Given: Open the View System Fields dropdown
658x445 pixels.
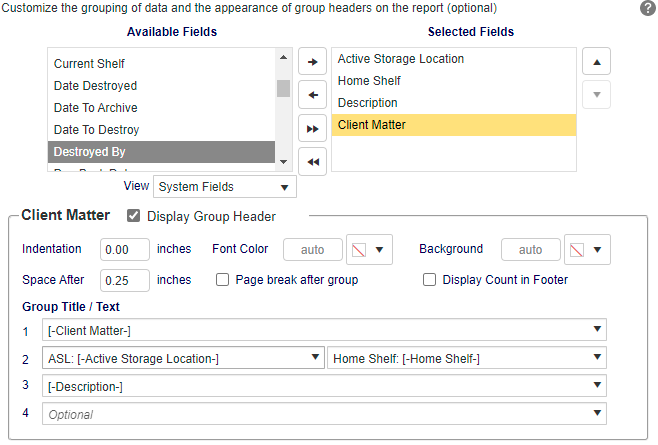Looking at the screenshot, I should pos(225,187).
